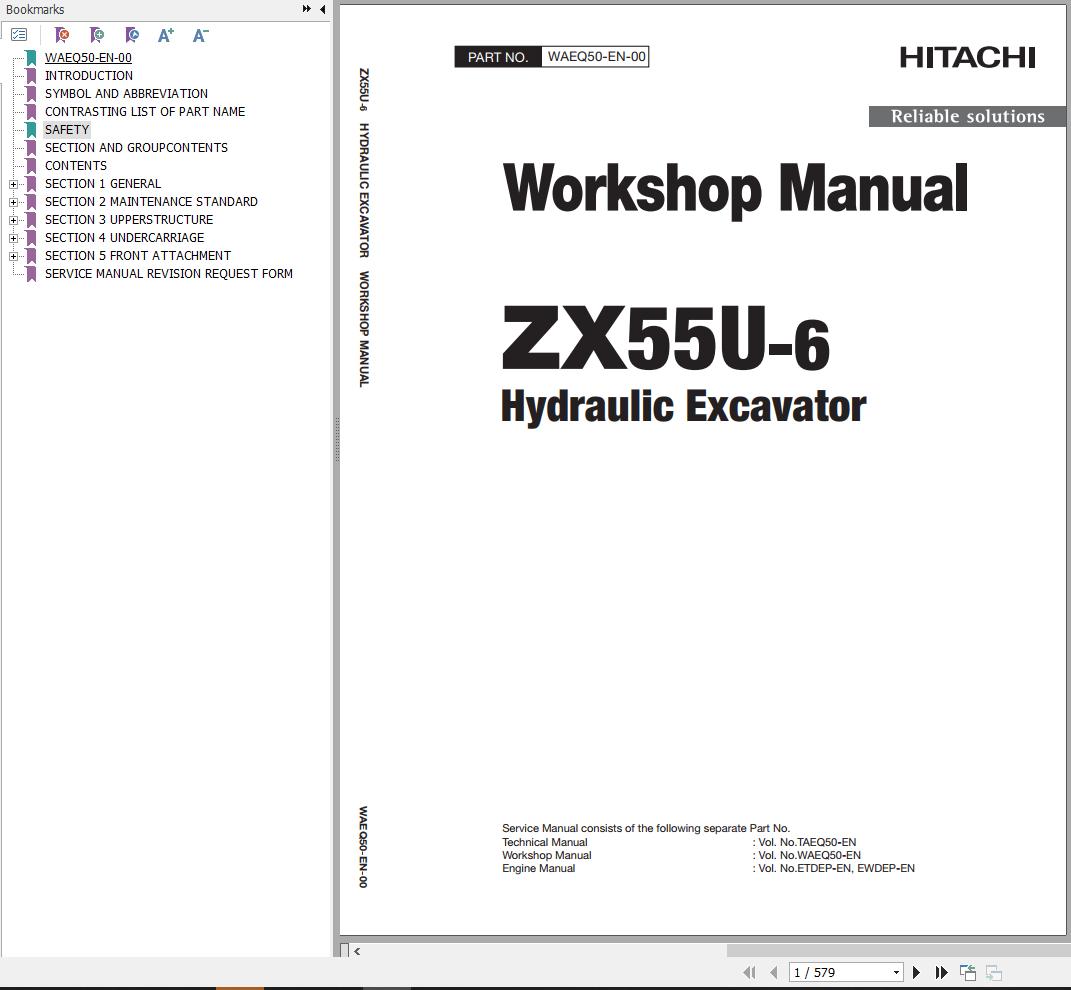Viewport: 1071px width, 990px height.
Task: Click the teal bookmark icon beside SAFETY
Action: (31, 130)
